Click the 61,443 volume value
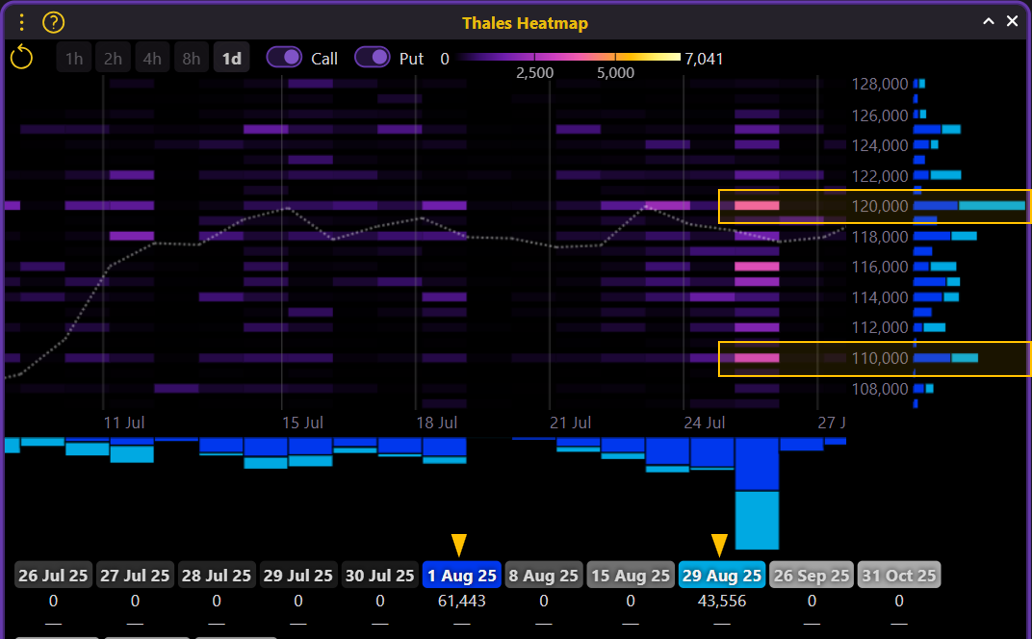 coord(462,601)
